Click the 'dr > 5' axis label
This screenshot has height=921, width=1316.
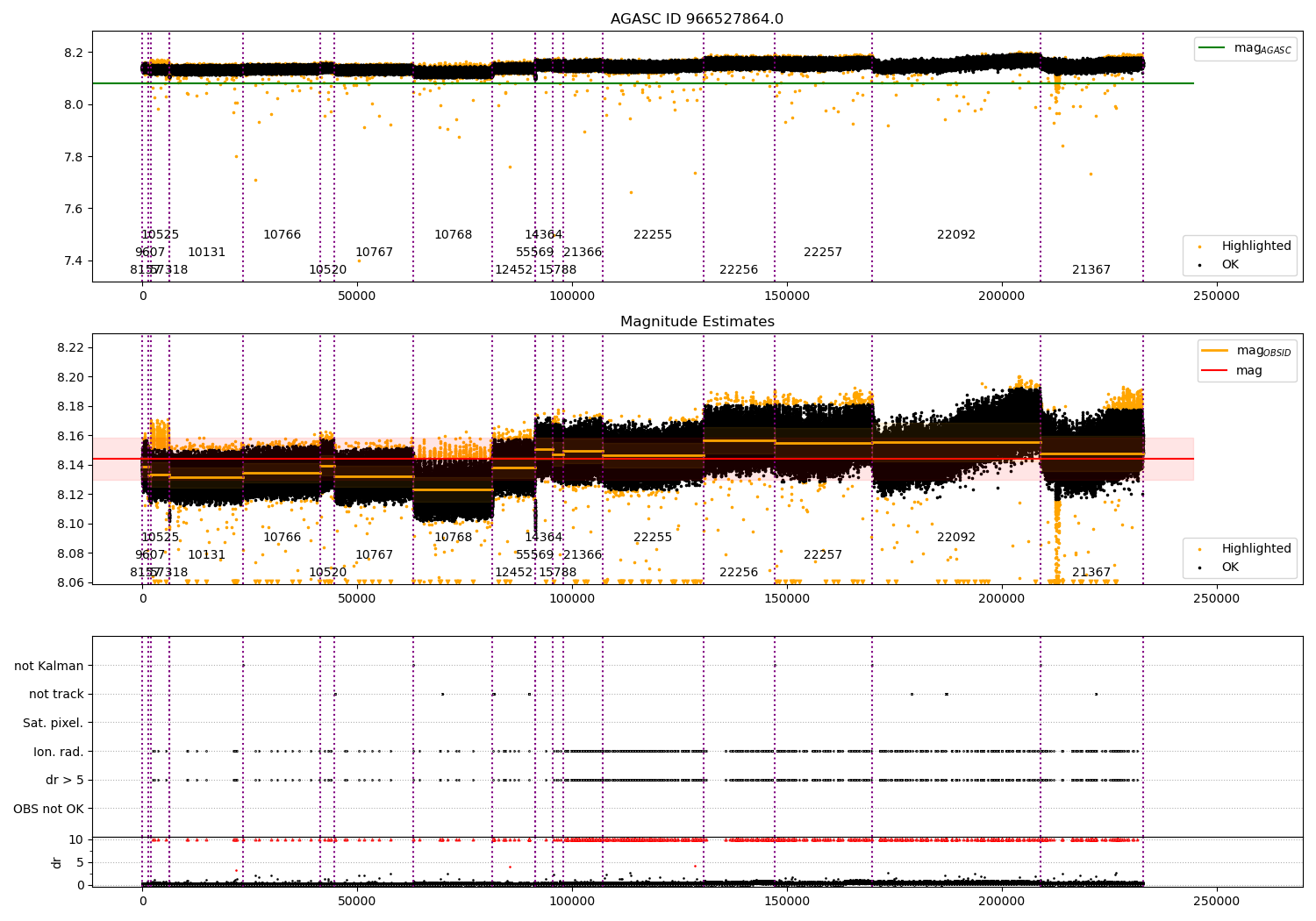(65, 780)
